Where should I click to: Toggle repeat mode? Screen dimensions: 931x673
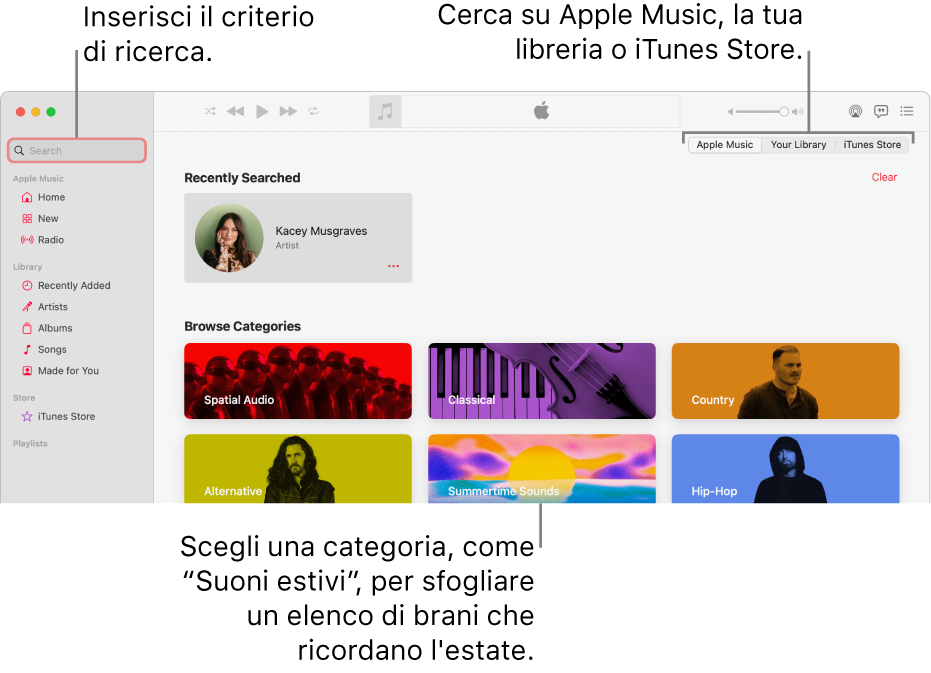[x=314, y=111]
